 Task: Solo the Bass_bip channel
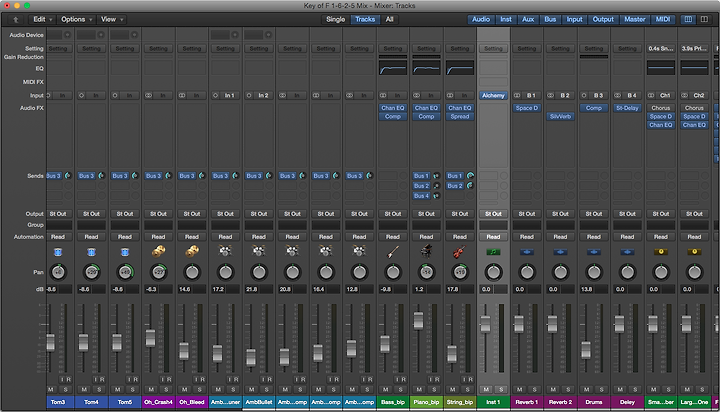click(401, 389)
